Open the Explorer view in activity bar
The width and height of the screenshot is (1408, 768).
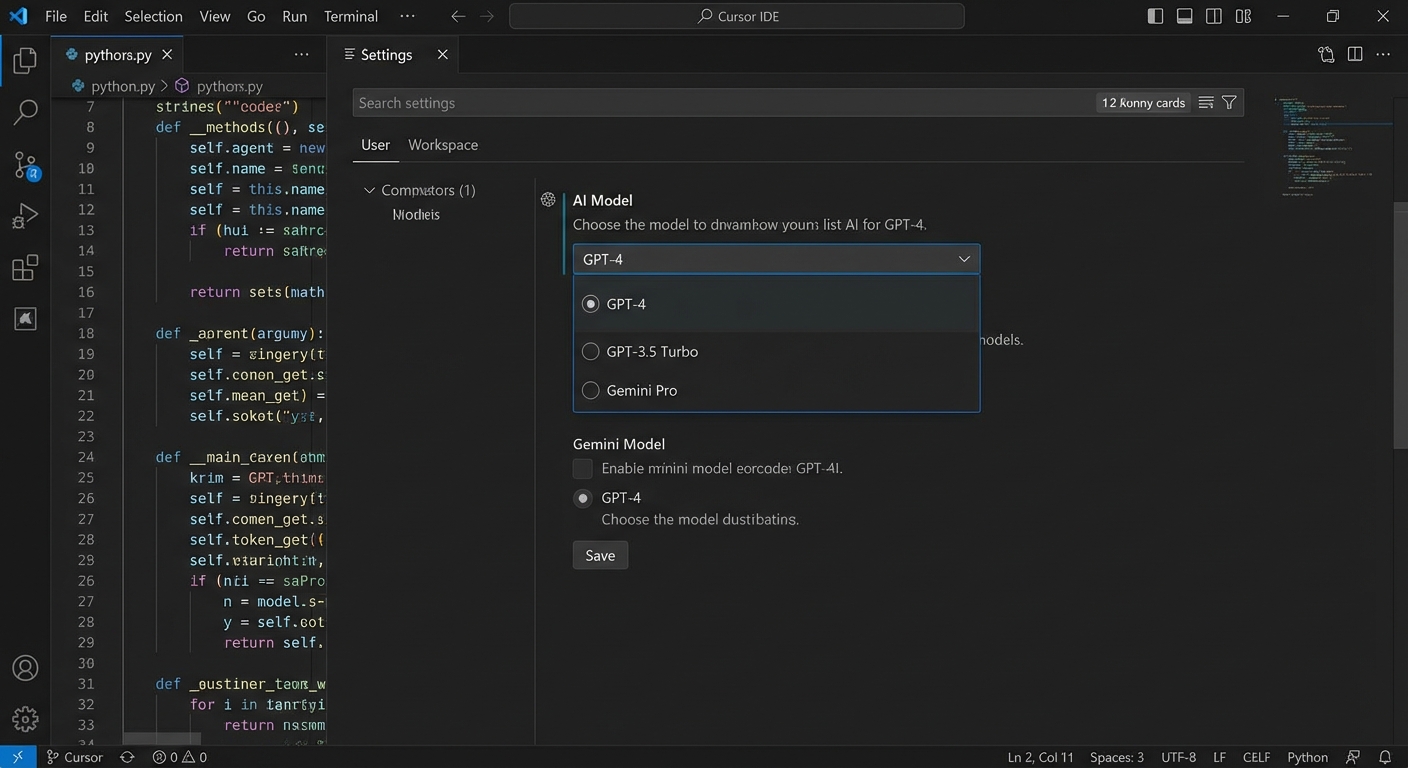click(x=25, y=60)
